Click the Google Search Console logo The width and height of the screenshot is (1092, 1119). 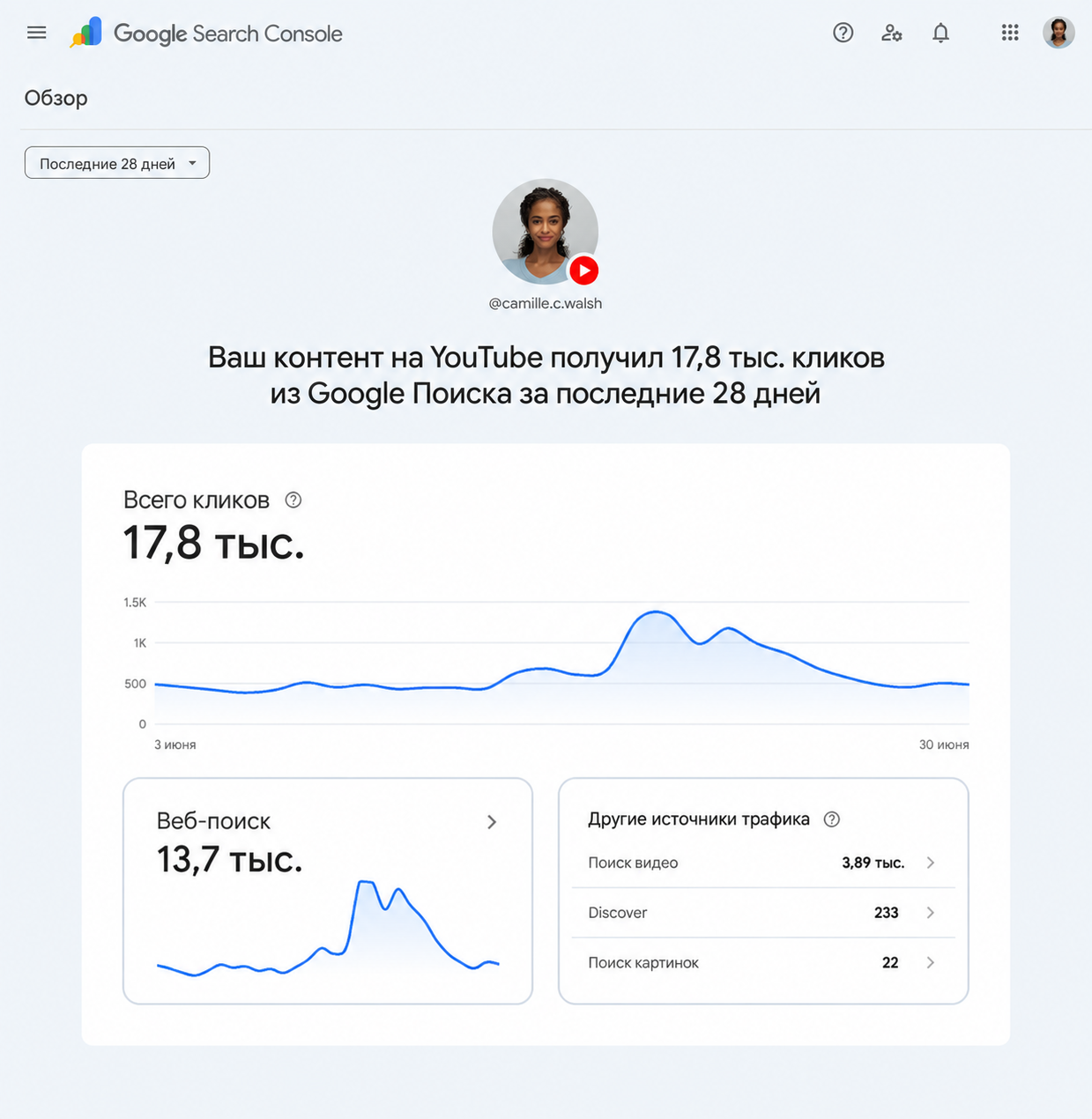206,33
